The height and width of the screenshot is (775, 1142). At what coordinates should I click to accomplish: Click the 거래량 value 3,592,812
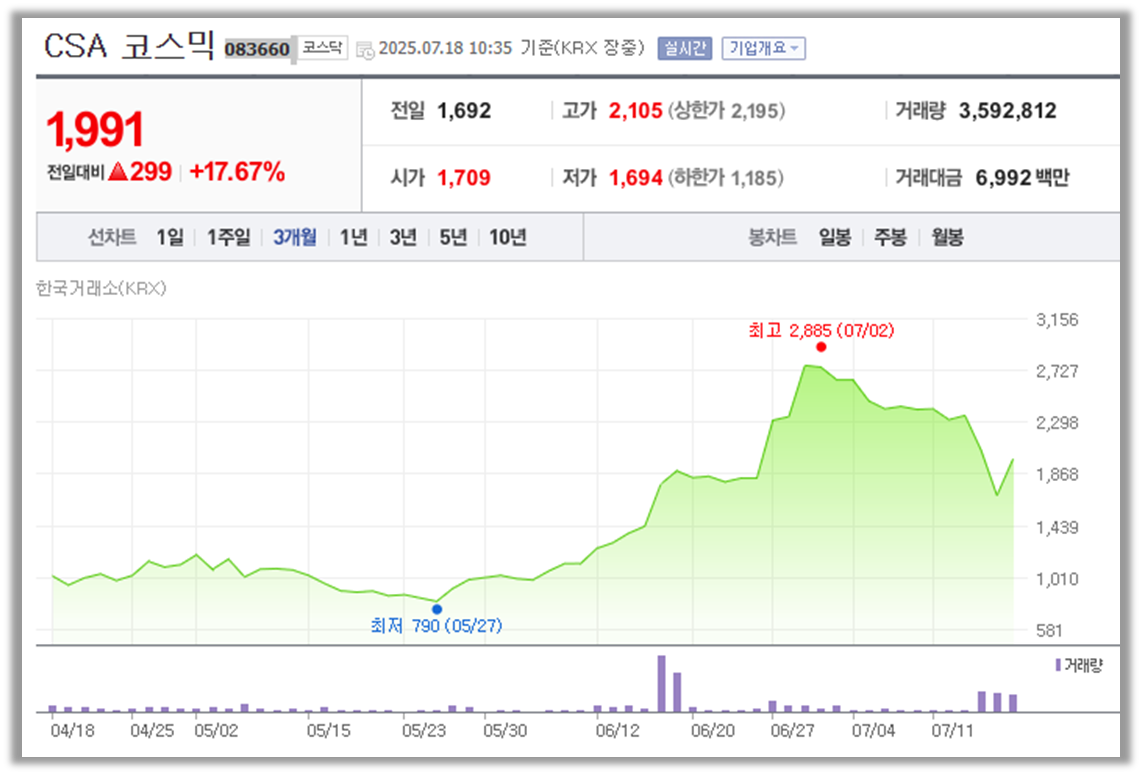[1007, 111]
